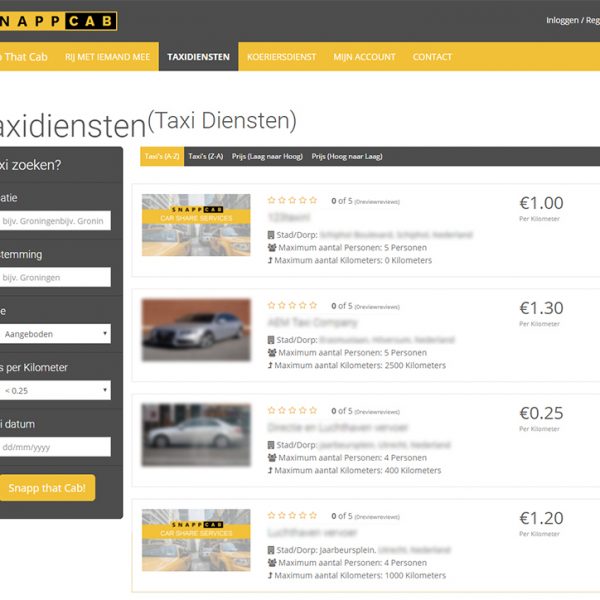Click the building icon beside Stad/Dorp in €1.00 listing
The width and height of the screenshot is (600, 600).
(271, 235)
